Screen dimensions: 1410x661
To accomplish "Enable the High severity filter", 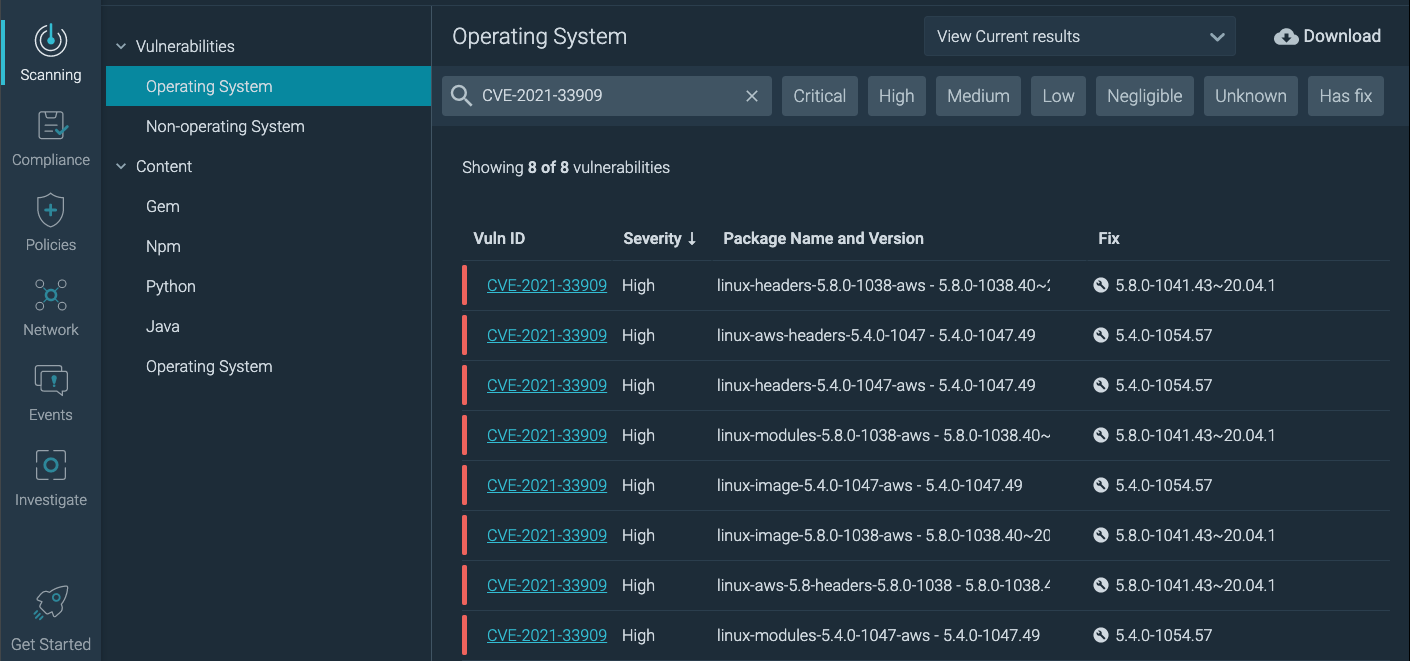I will pyautogui.click(x=896, y=95).
